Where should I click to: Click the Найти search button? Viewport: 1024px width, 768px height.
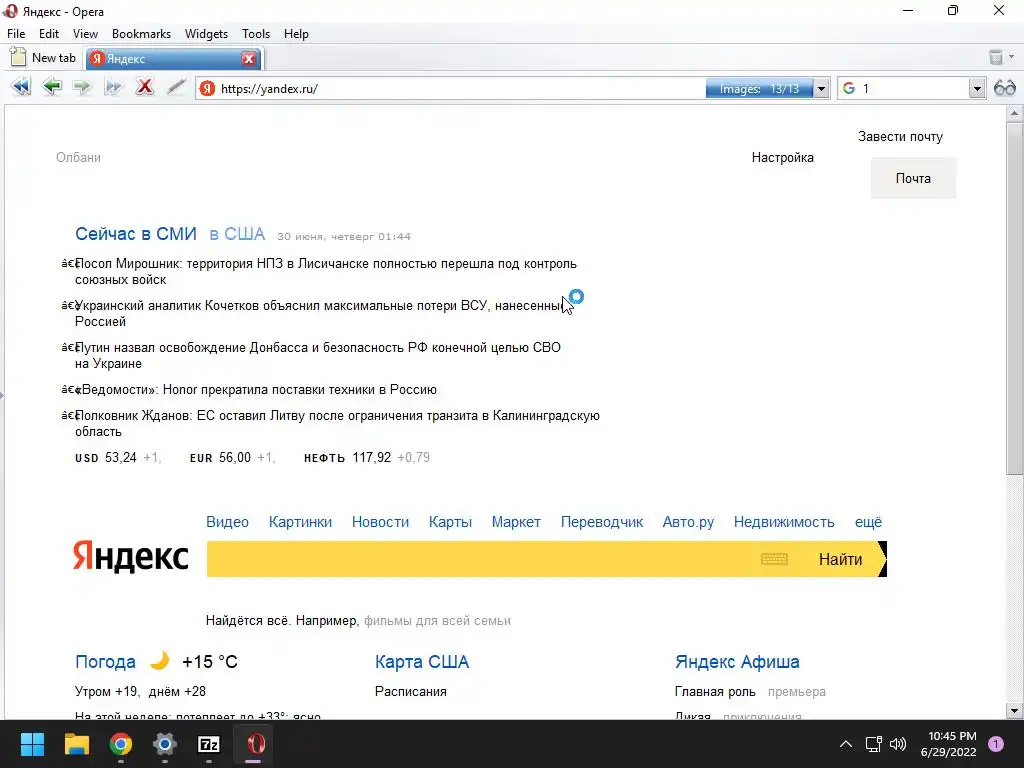coord(842,559)
